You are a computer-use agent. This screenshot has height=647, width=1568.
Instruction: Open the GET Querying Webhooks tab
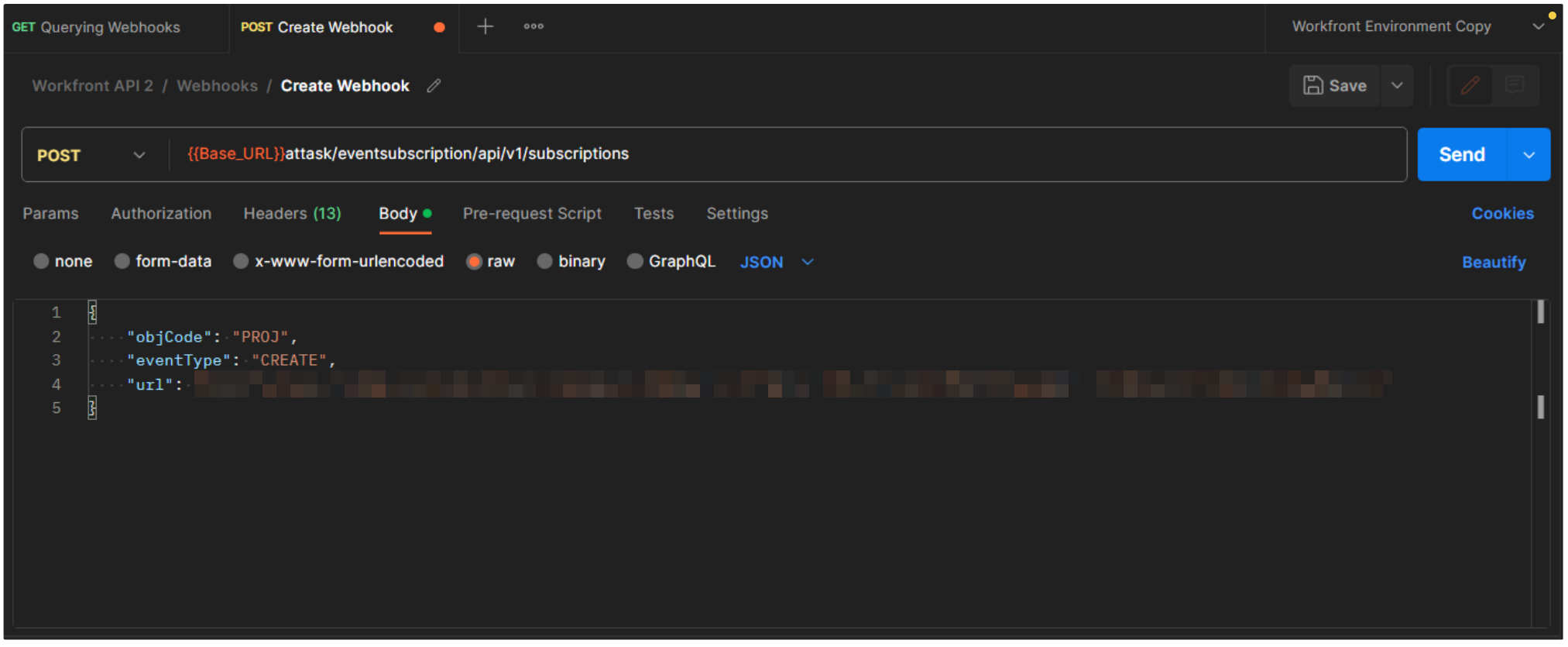97,27
